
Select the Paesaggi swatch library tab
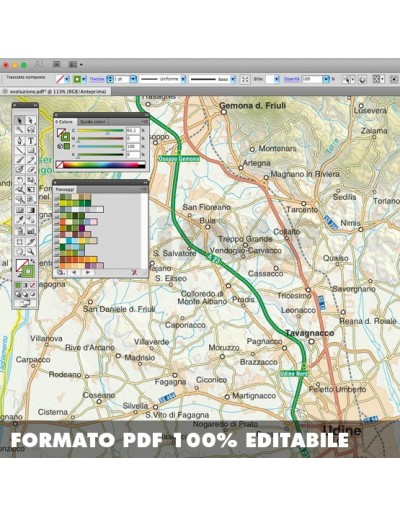click(x=65, y=189)
